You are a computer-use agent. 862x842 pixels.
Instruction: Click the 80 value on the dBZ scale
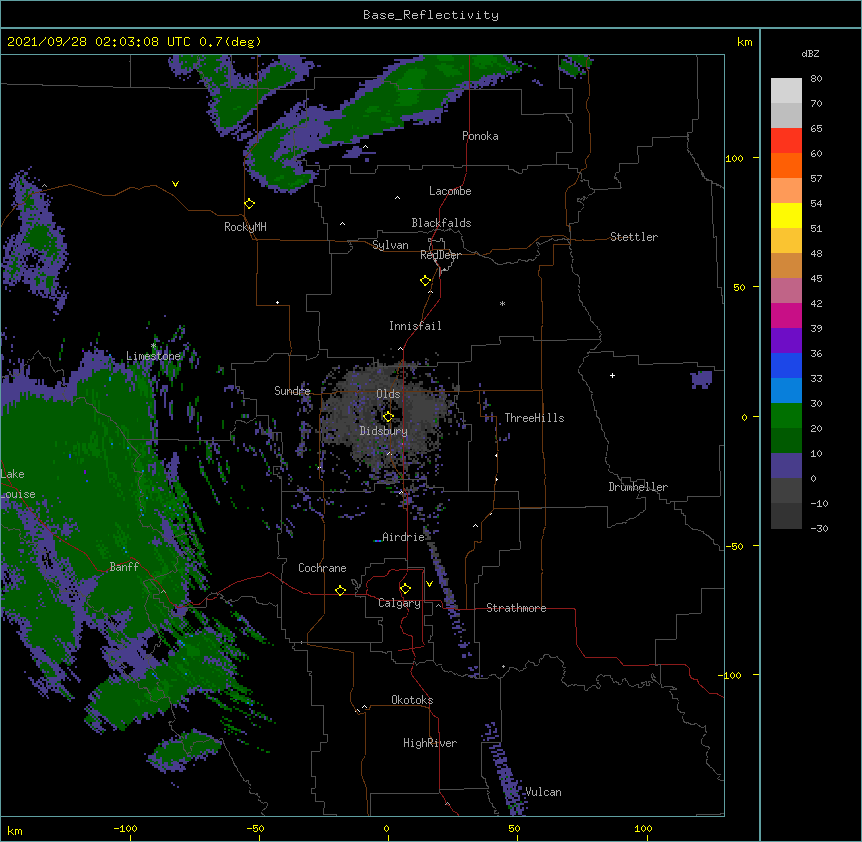pos(816,79)
